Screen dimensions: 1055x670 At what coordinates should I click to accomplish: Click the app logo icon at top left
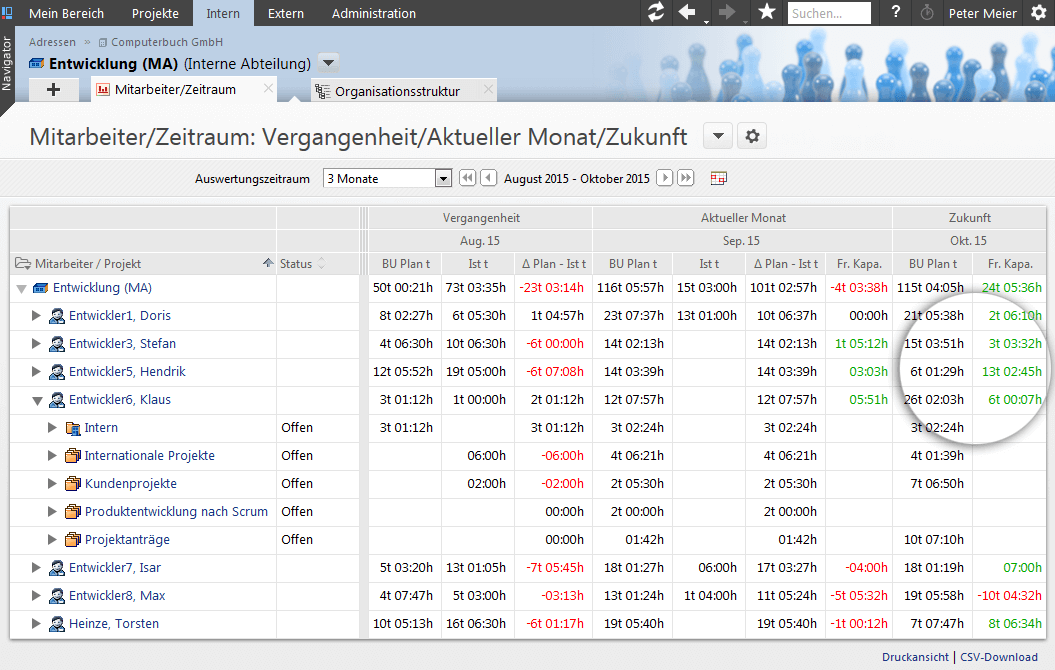(x=7, y=13)
